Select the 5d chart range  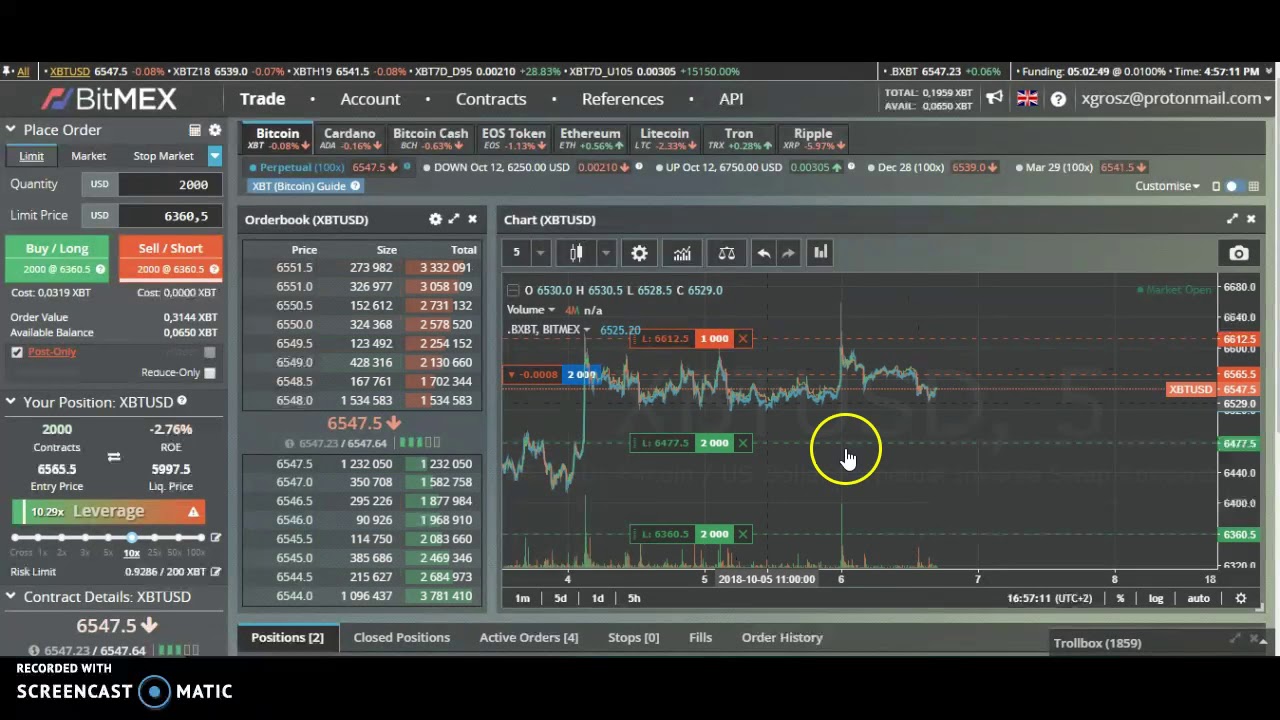[x=560, y=598]
